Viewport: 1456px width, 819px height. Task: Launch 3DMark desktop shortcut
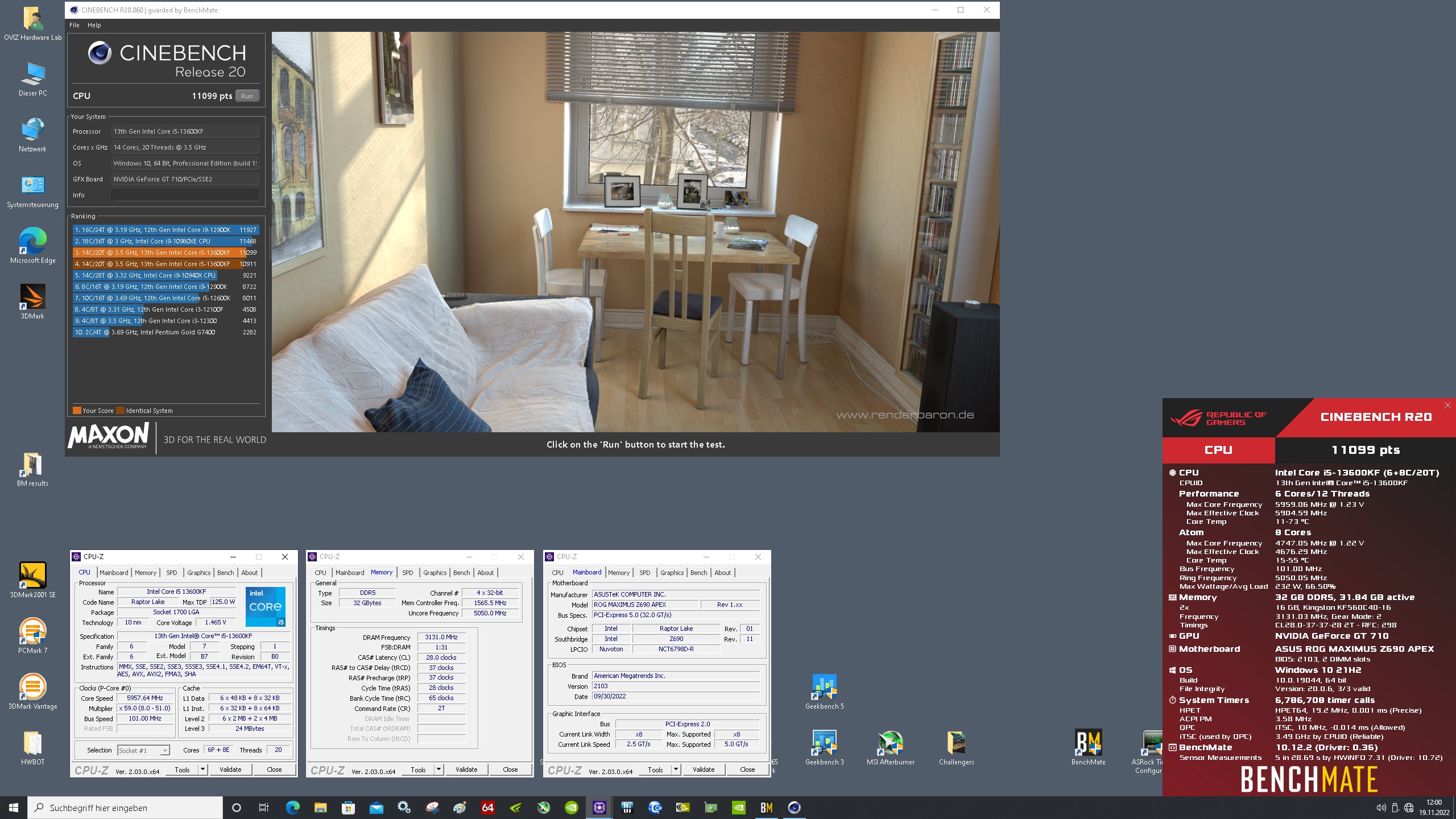coord(32,303)
